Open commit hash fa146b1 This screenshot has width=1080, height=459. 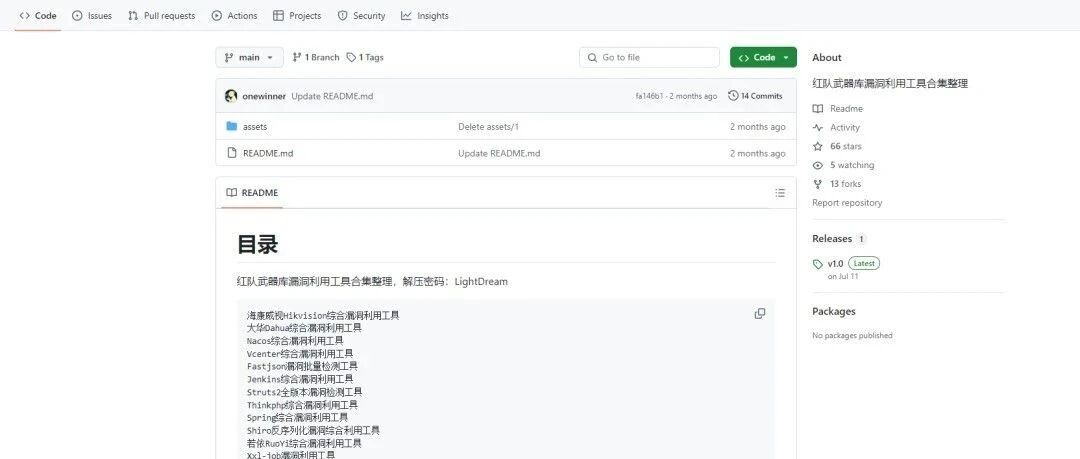point(650,96)
